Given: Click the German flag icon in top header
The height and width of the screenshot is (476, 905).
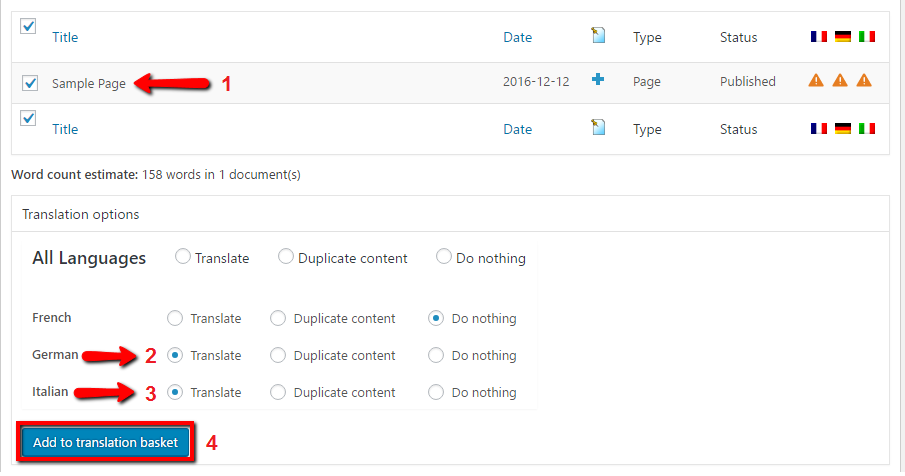Looking at the screenshot, I should coord(843,37).
